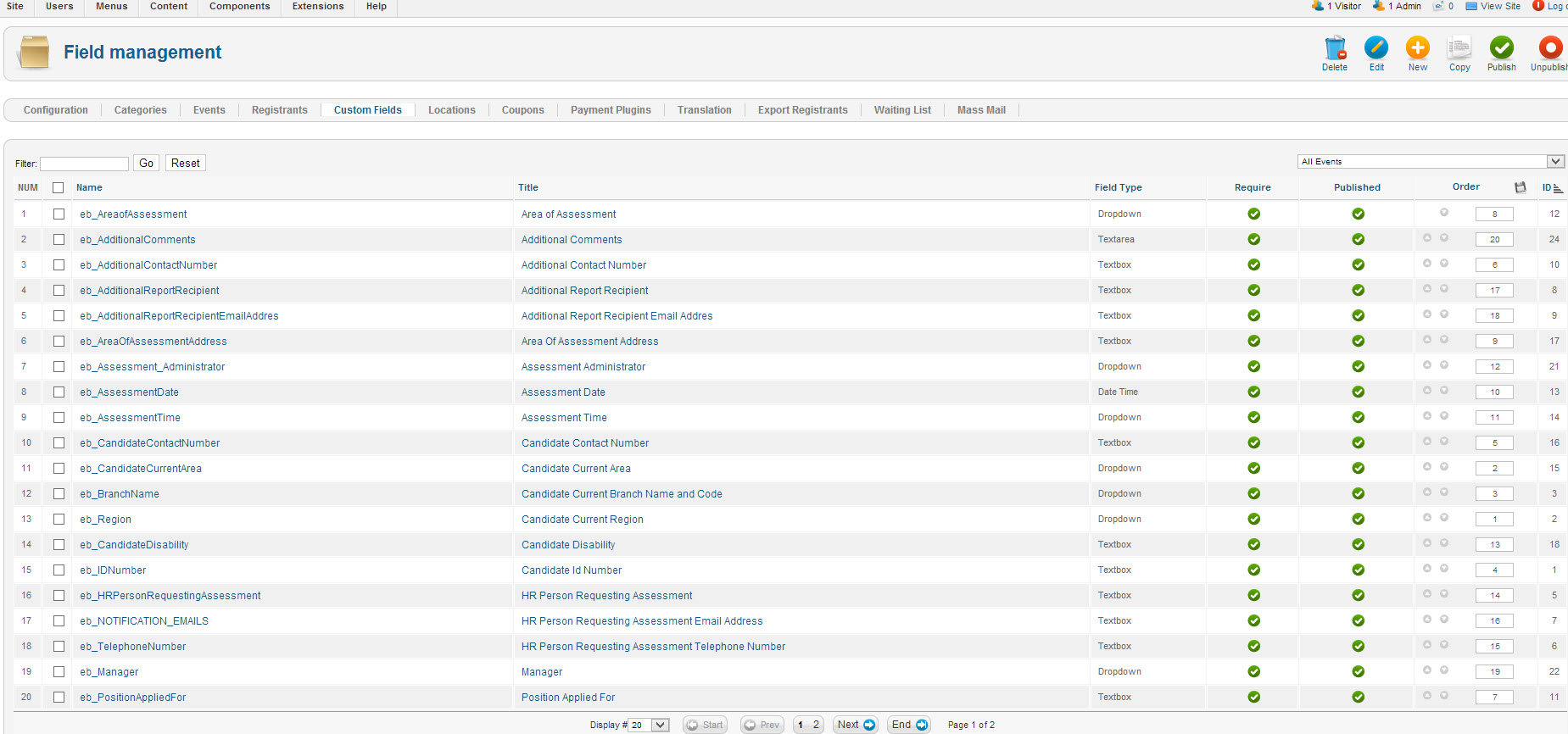Click the Filter text input field
This screenshot has width=1568, height=734.
84,164
